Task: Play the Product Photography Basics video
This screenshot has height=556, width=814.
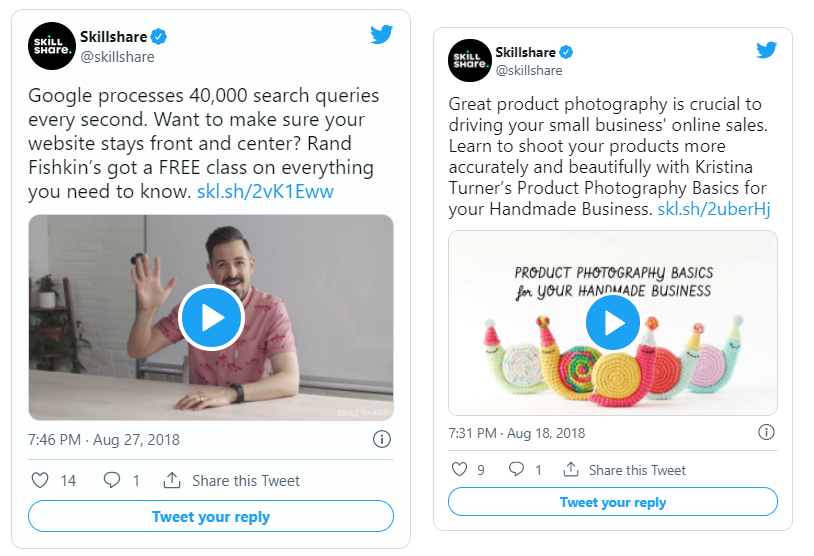Action: point(612,322)
